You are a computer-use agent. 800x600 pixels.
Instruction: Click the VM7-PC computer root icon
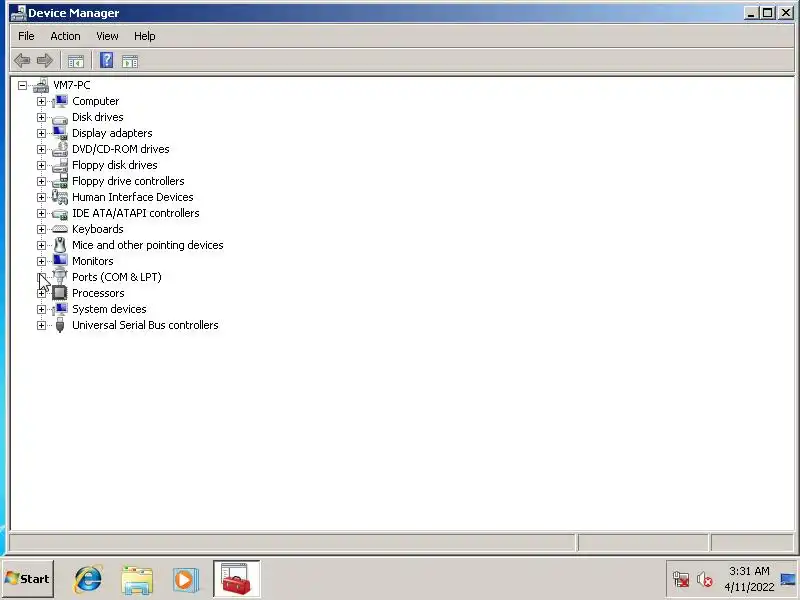pos(41,85)
